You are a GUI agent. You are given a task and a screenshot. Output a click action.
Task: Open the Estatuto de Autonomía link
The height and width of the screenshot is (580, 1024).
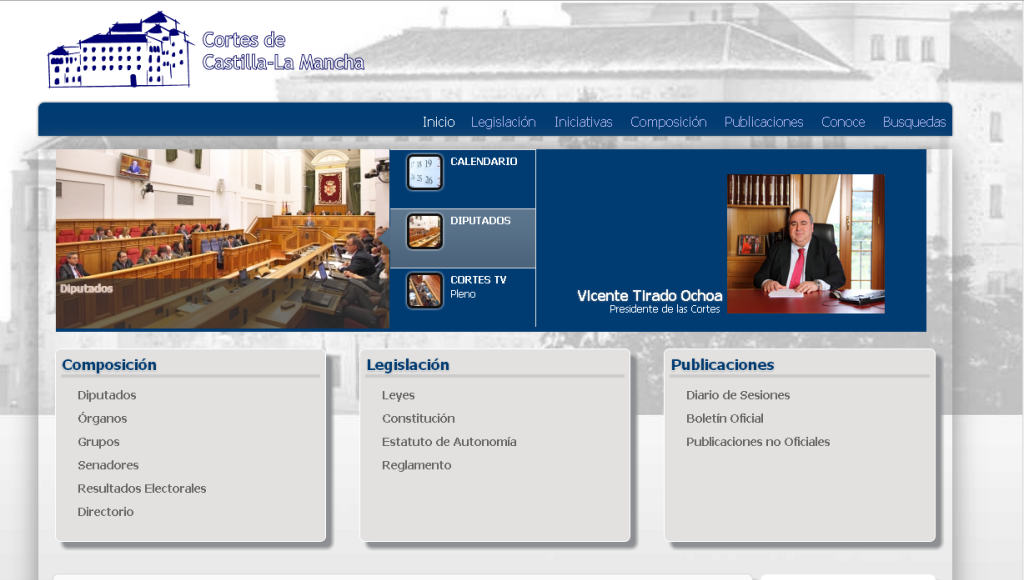449,442
